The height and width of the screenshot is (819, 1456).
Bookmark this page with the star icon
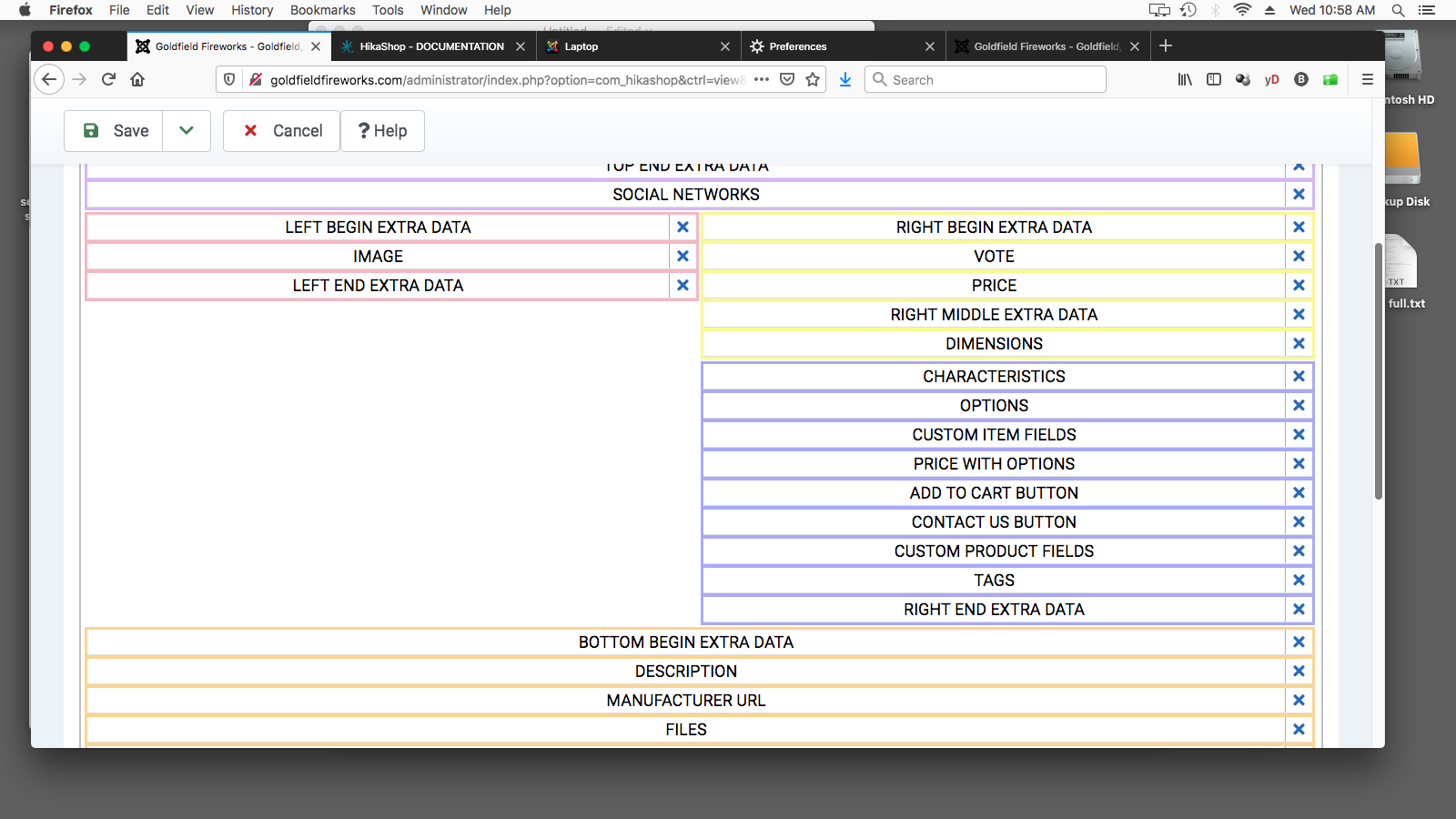(x=813, y=80)
